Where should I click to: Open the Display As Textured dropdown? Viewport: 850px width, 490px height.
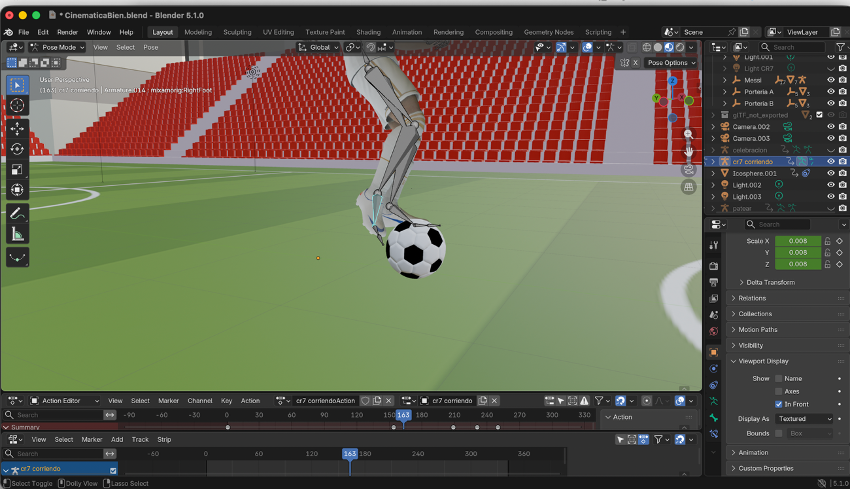pos(804,419)
